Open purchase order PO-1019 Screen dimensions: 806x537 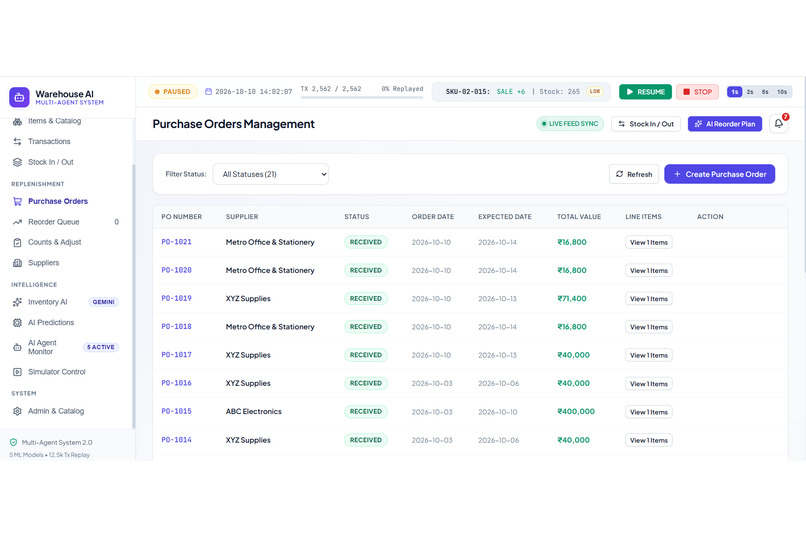176,299
